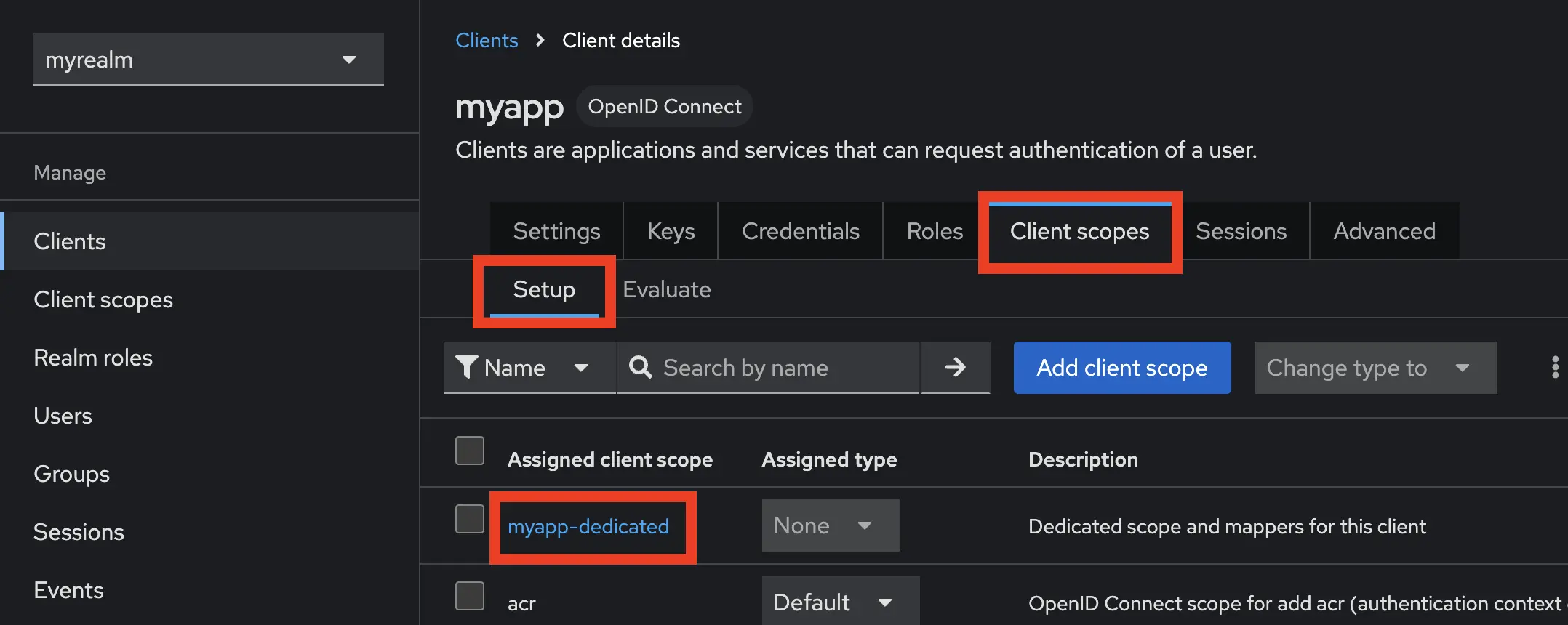1568x625 pixels.
Task: Click the Add client scope button
Action: pyautogui.click(x=1122, y=367)
